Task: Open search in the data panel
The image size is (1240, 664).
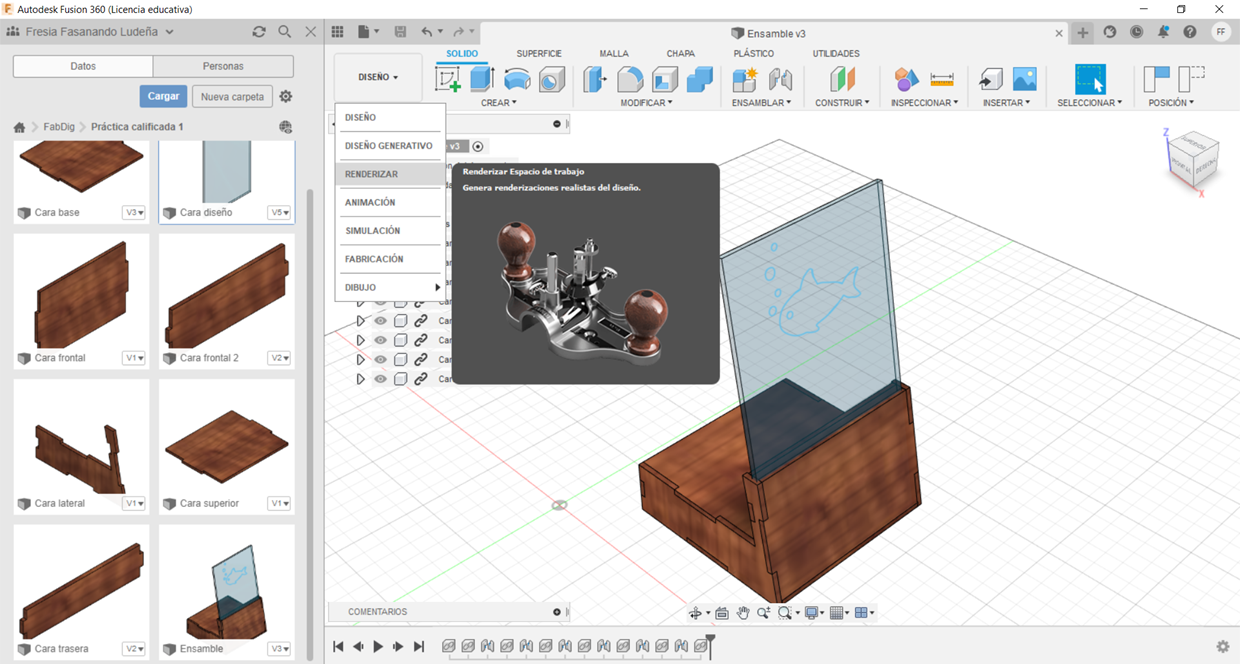Action: click(285, 32)
